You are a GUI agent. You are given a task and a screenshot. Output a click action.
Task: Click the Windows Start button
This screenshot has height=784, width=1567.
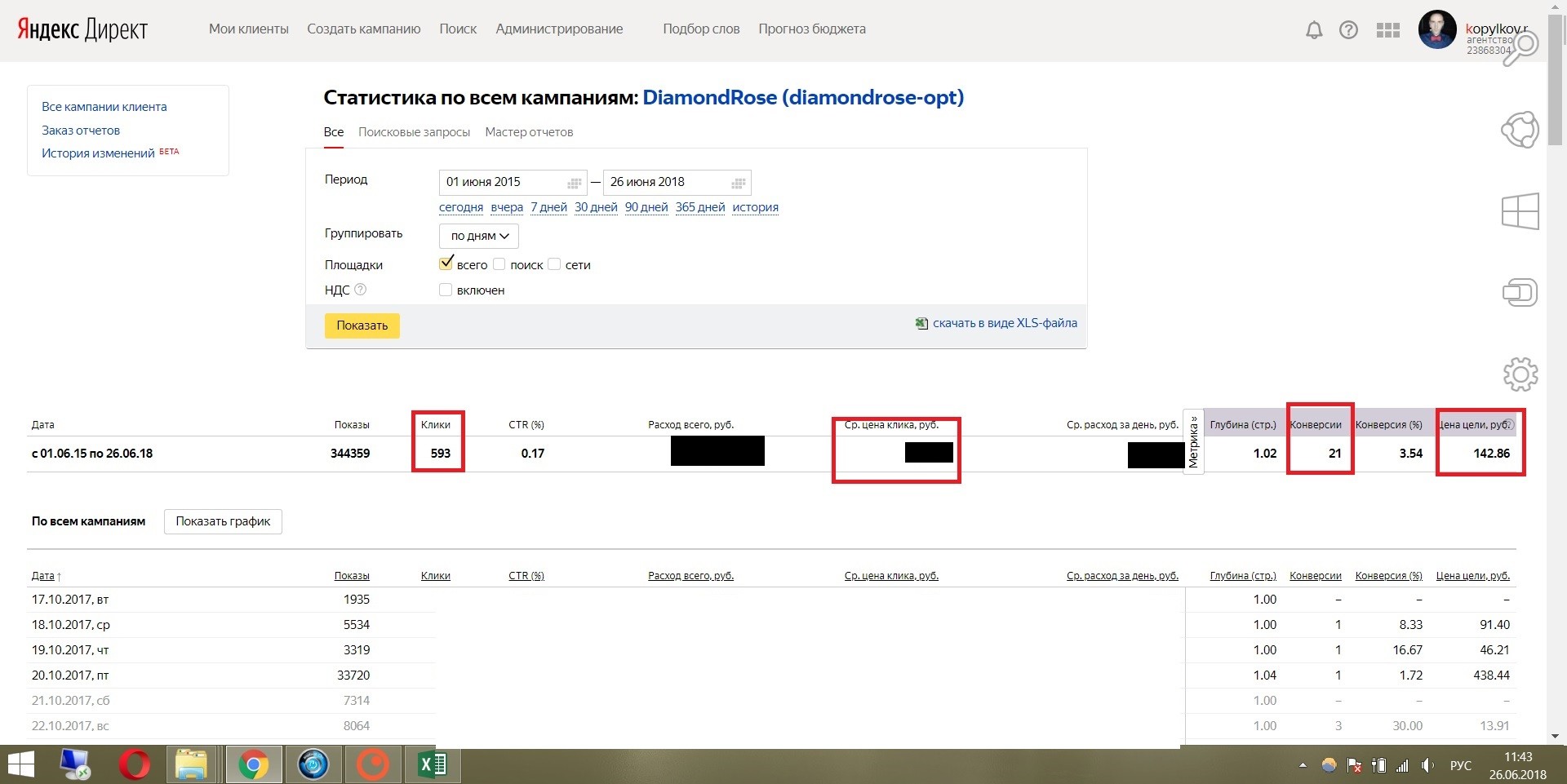(20, 765)
